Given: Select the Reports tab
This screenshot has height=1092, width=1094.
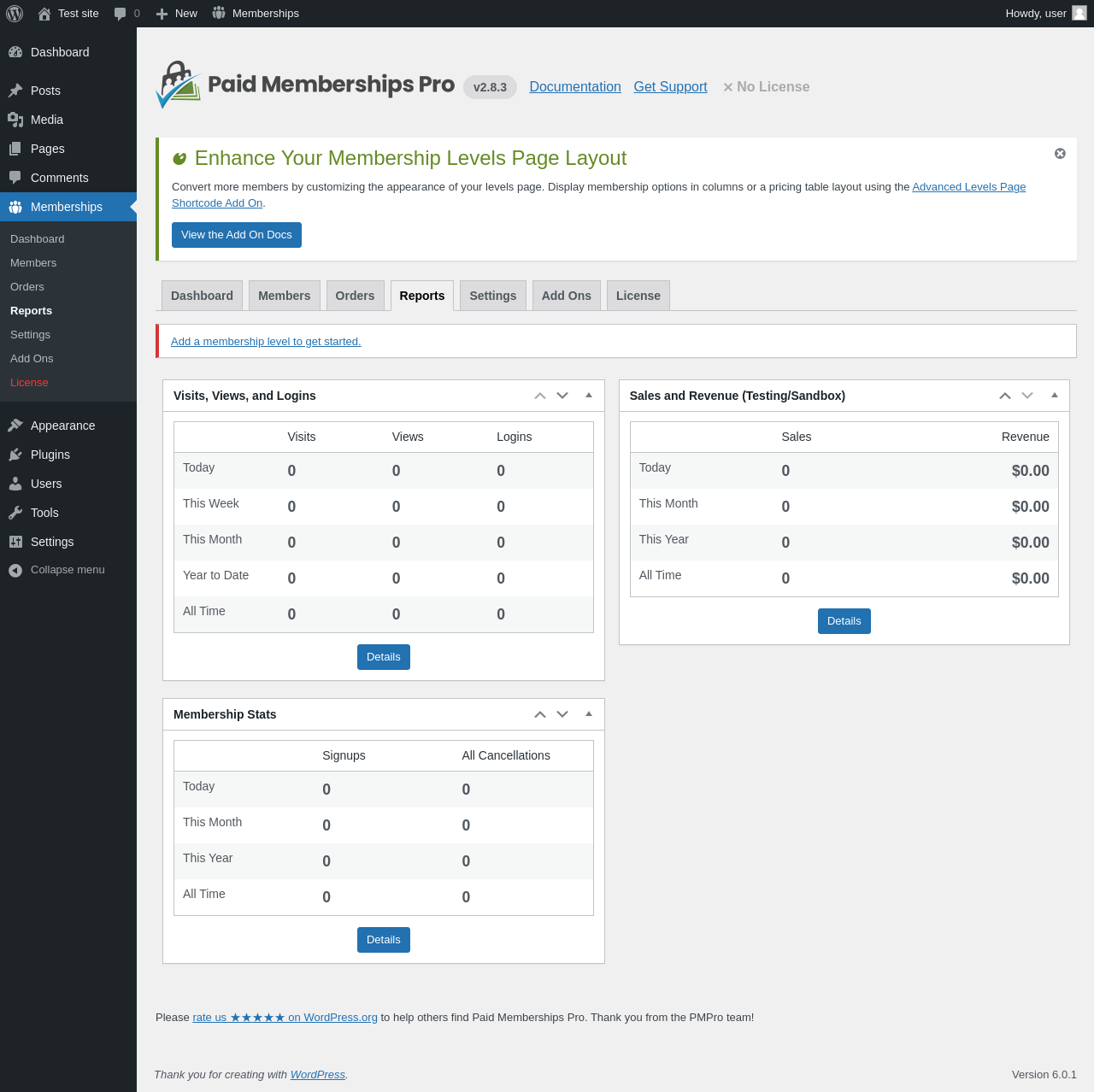Looking at the screenshot, I should pyautogui.click(x=422, y=296).
